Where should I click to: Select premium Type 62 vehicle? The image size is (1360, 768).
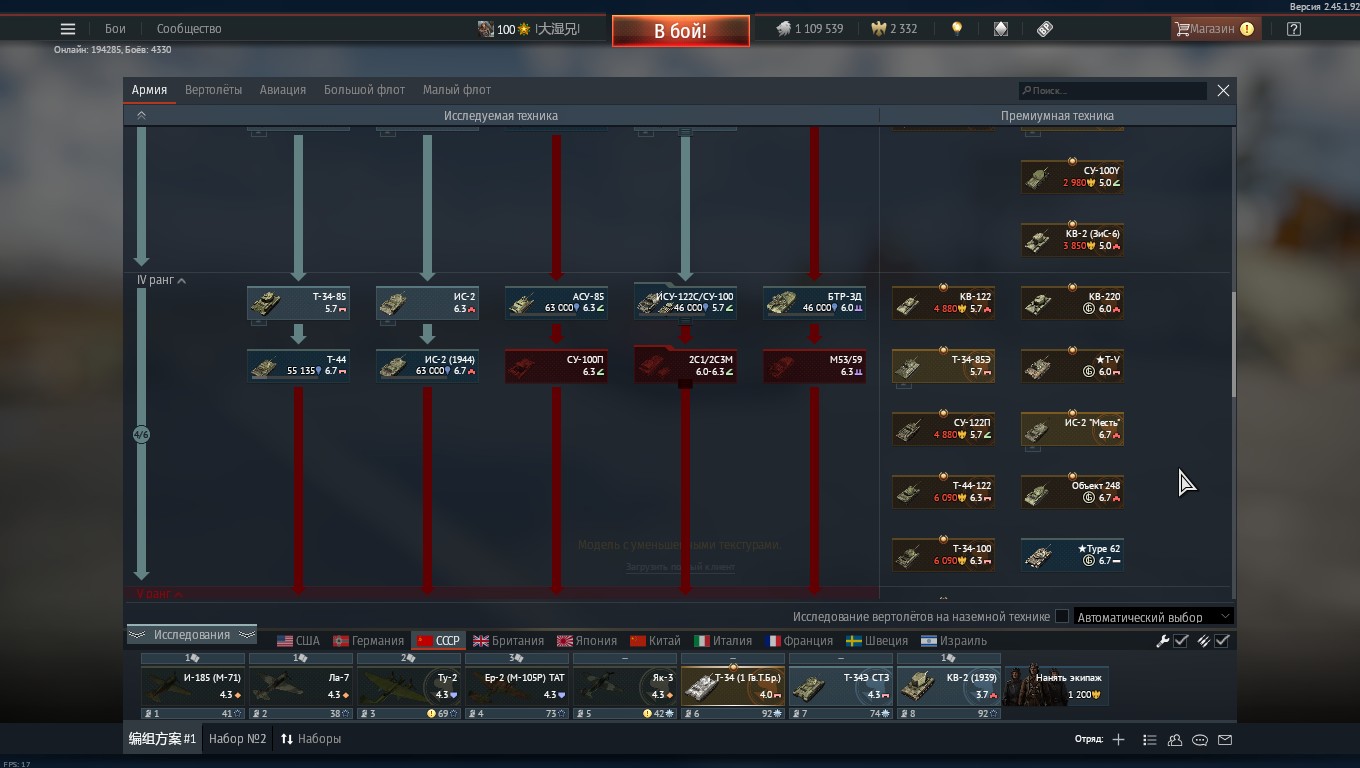(x=1072, y=555)
